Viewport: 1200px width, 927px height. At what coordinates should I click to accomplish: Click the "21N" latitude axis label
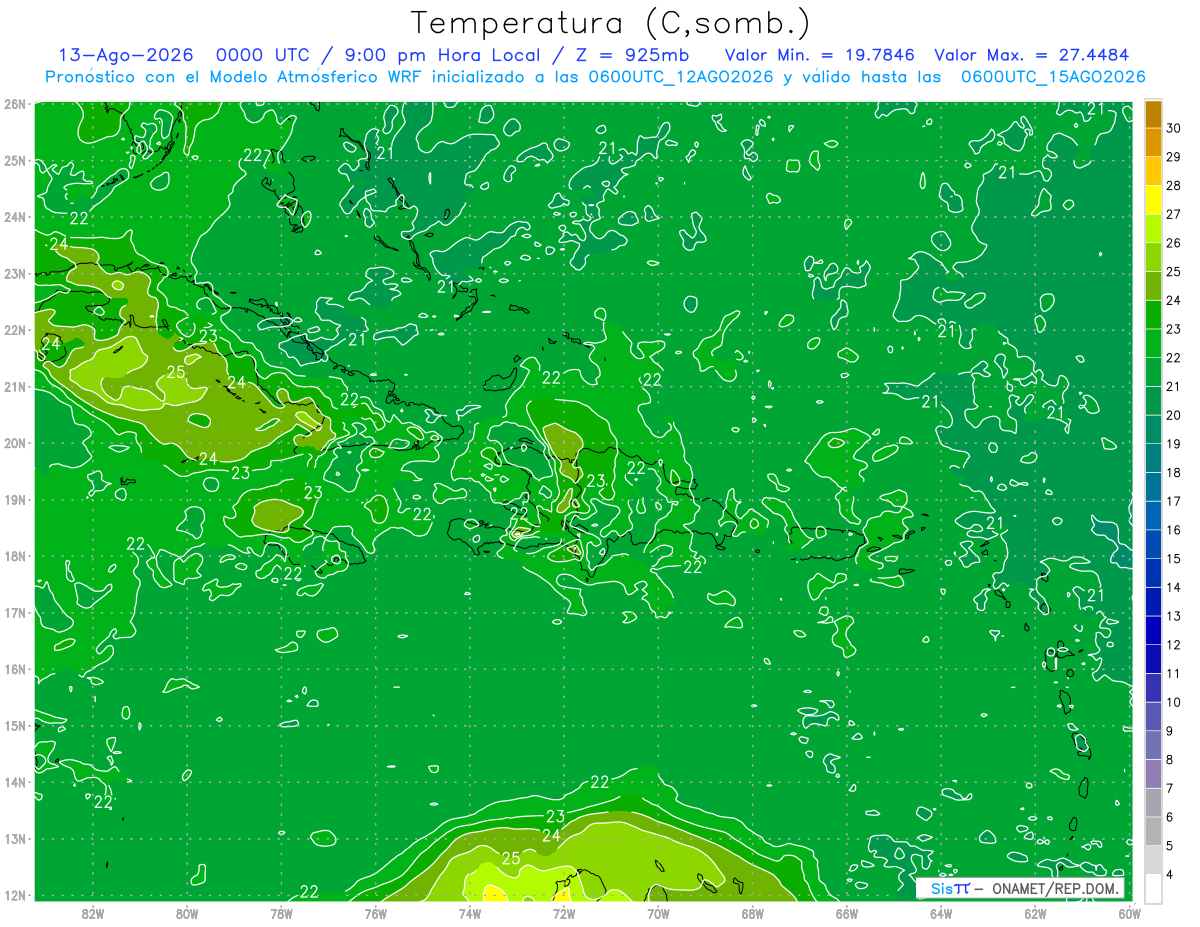click(x=14, y=386)
